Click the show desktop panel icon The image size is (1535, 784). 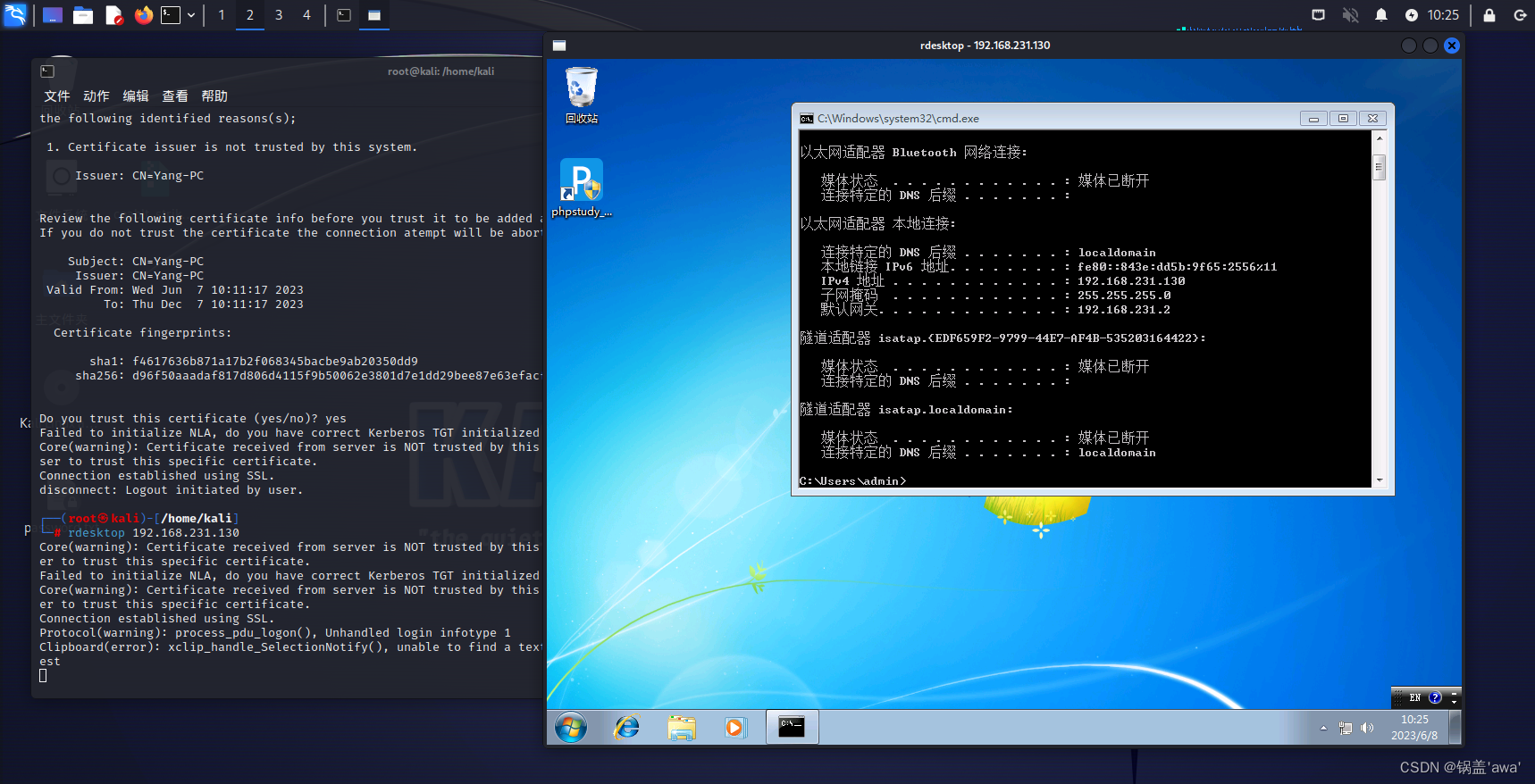tap(53, 15)
